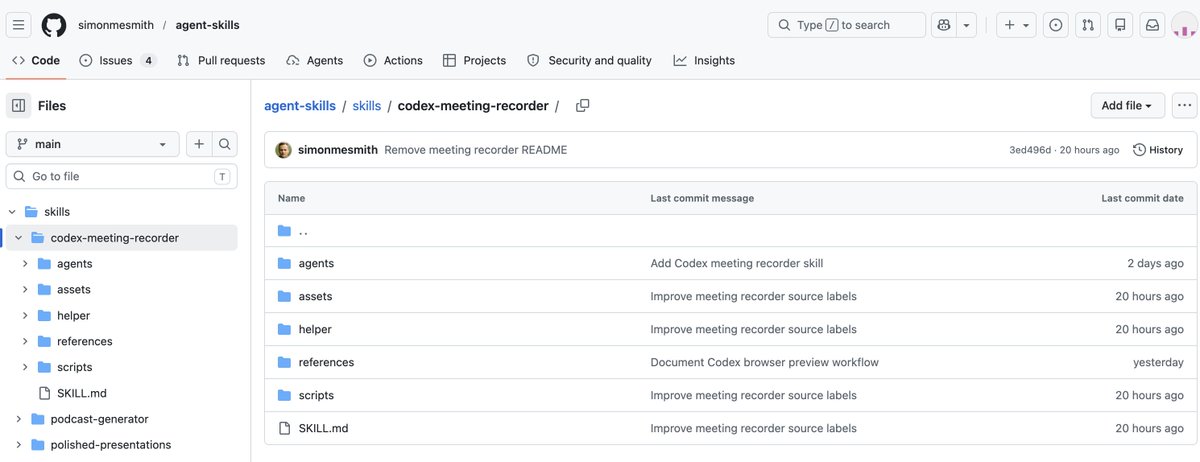
Task: Open agent-skills breadcrumb link
Action: point(300,106)
